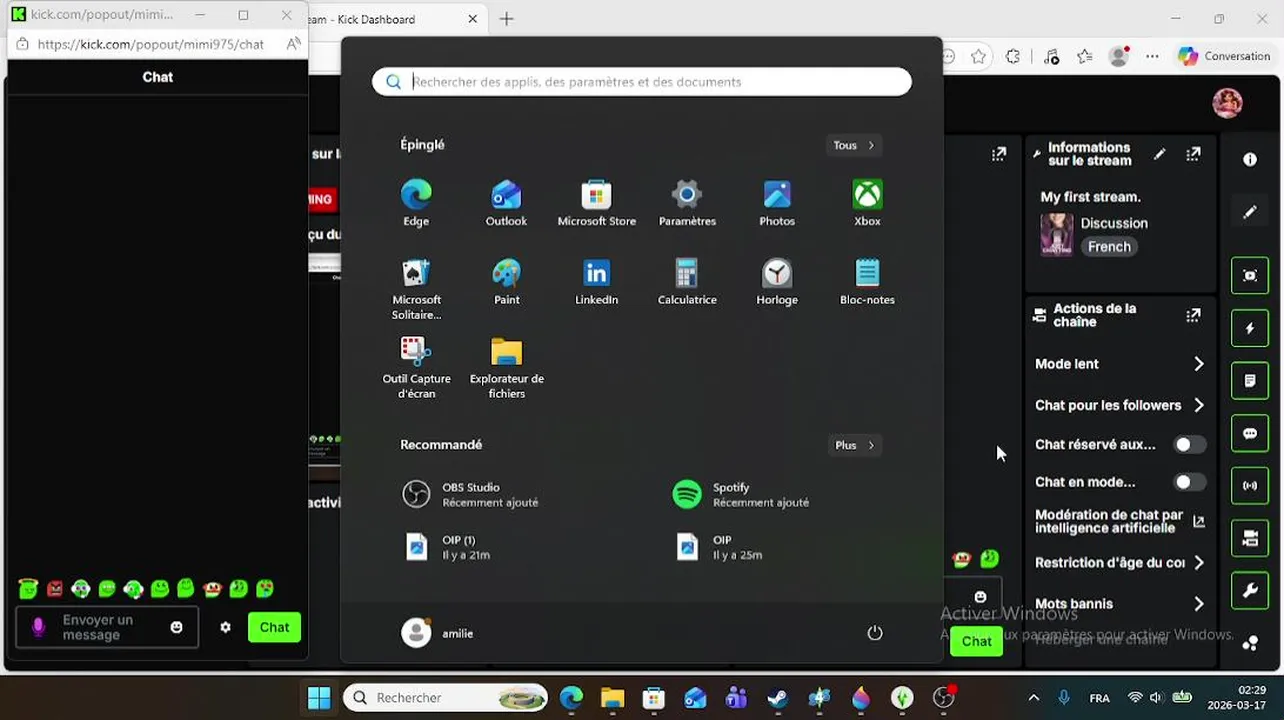Click the French language tag
1284x720 pixels.
click(1109, 247)
